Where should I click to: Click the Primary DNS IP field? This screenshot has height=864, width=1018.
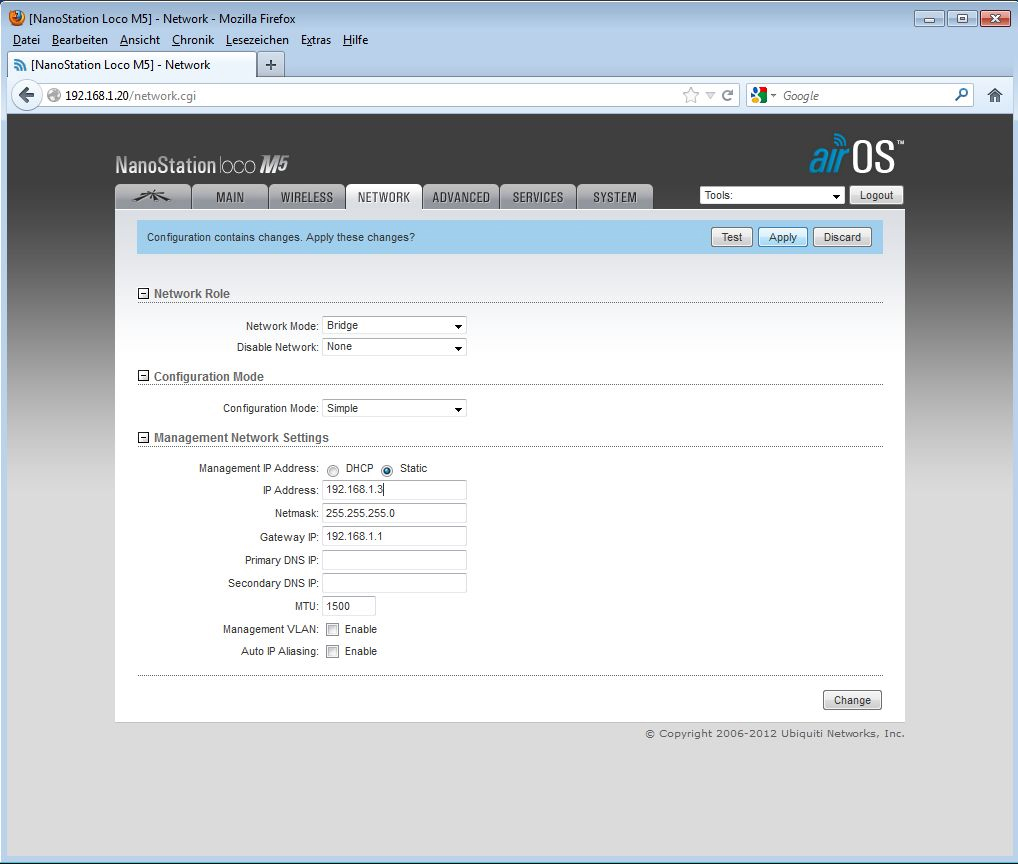click(394, 560)
